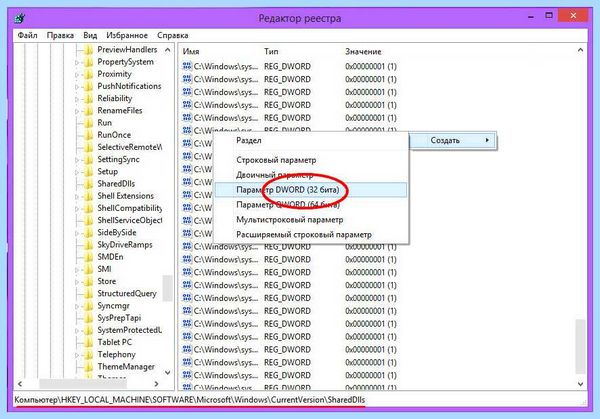Expand the Reliability key
The width and height of the screenshot is (600, 419).
click(77, 99)
